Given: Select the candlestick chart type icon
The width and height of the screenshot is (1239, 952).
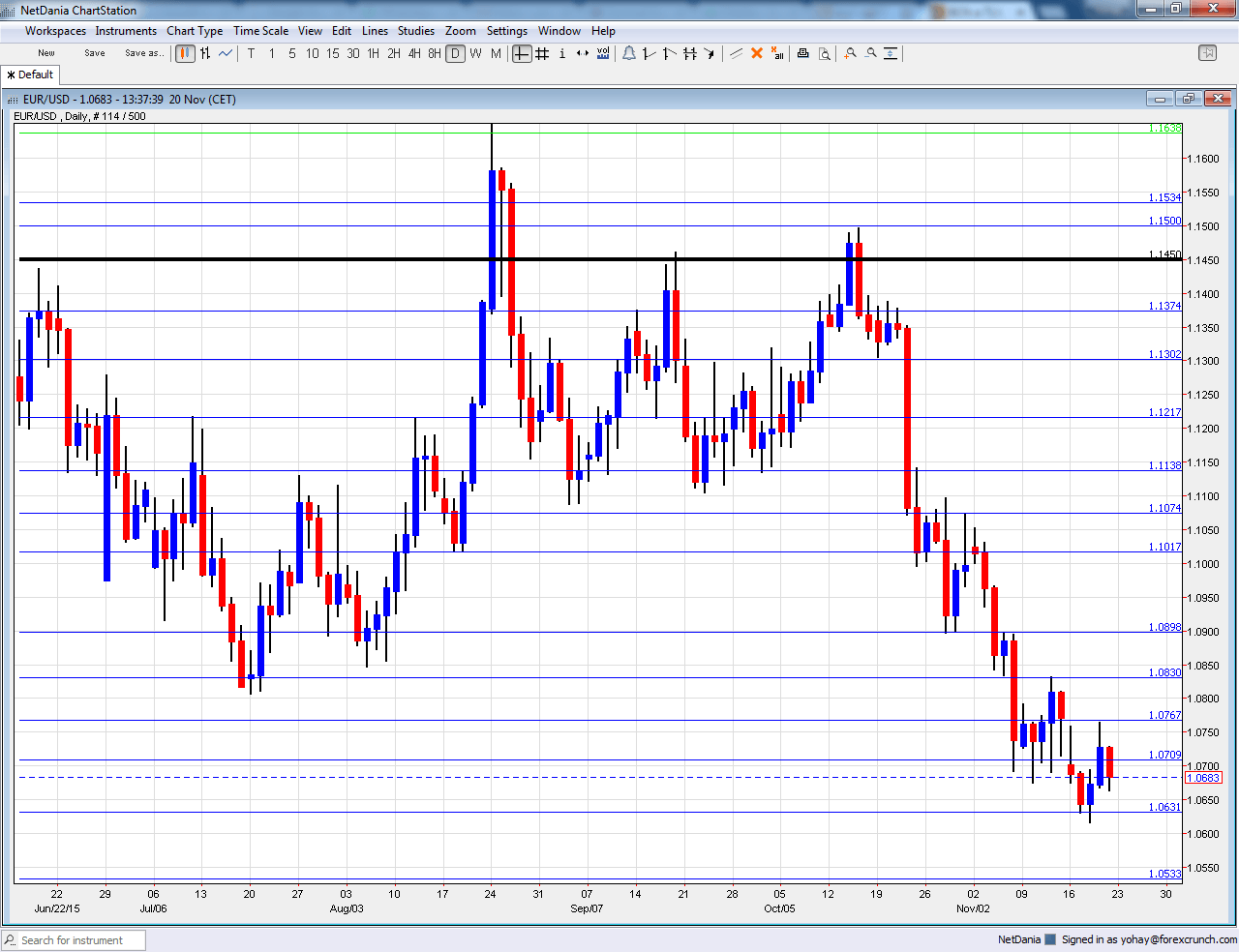Looking at the screenshot, I should [x=184, y=53].
